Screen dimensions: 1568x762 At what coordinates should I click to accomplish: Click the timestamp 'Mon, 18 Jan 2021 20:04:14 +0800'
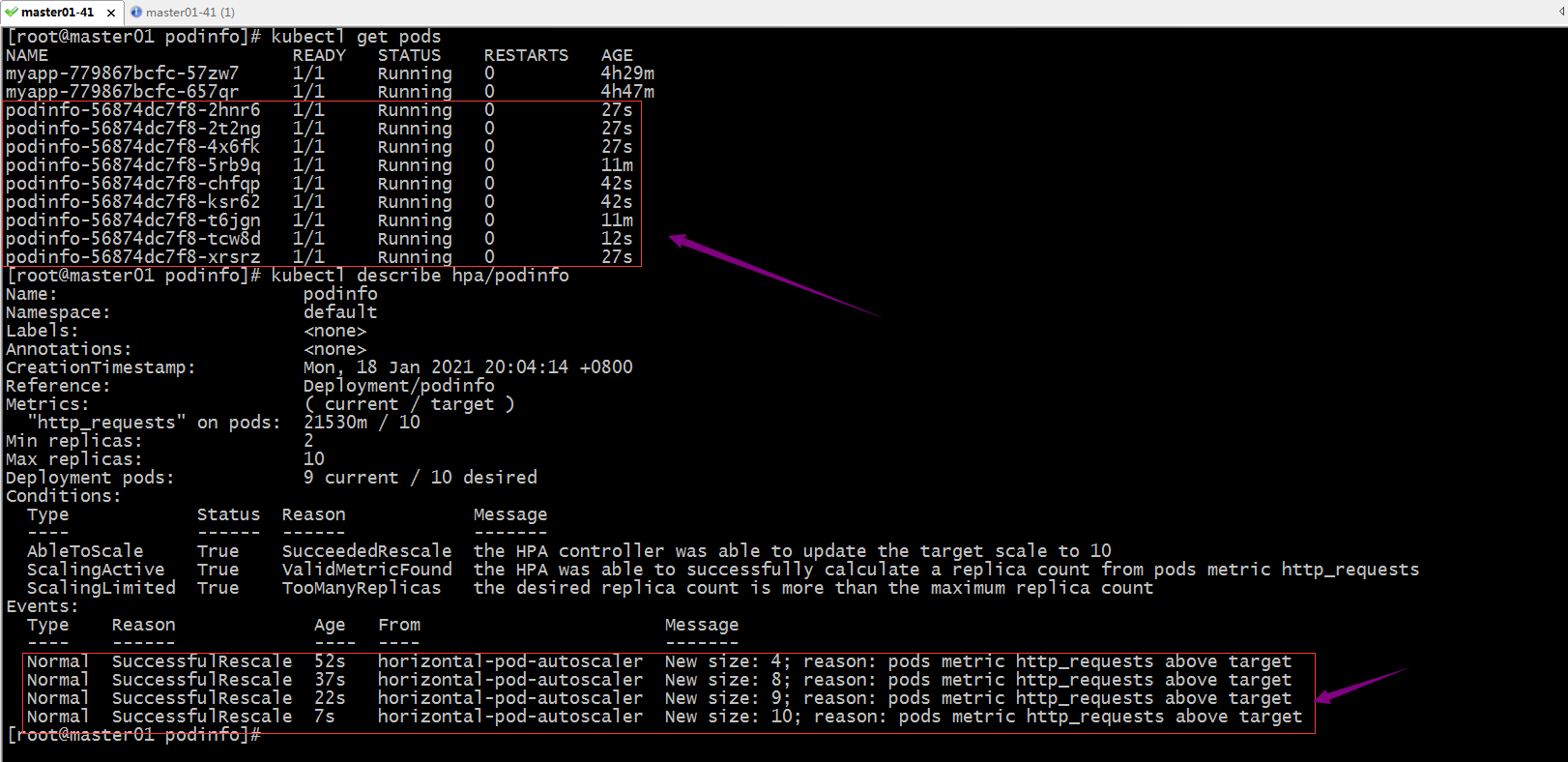(468, 367)
